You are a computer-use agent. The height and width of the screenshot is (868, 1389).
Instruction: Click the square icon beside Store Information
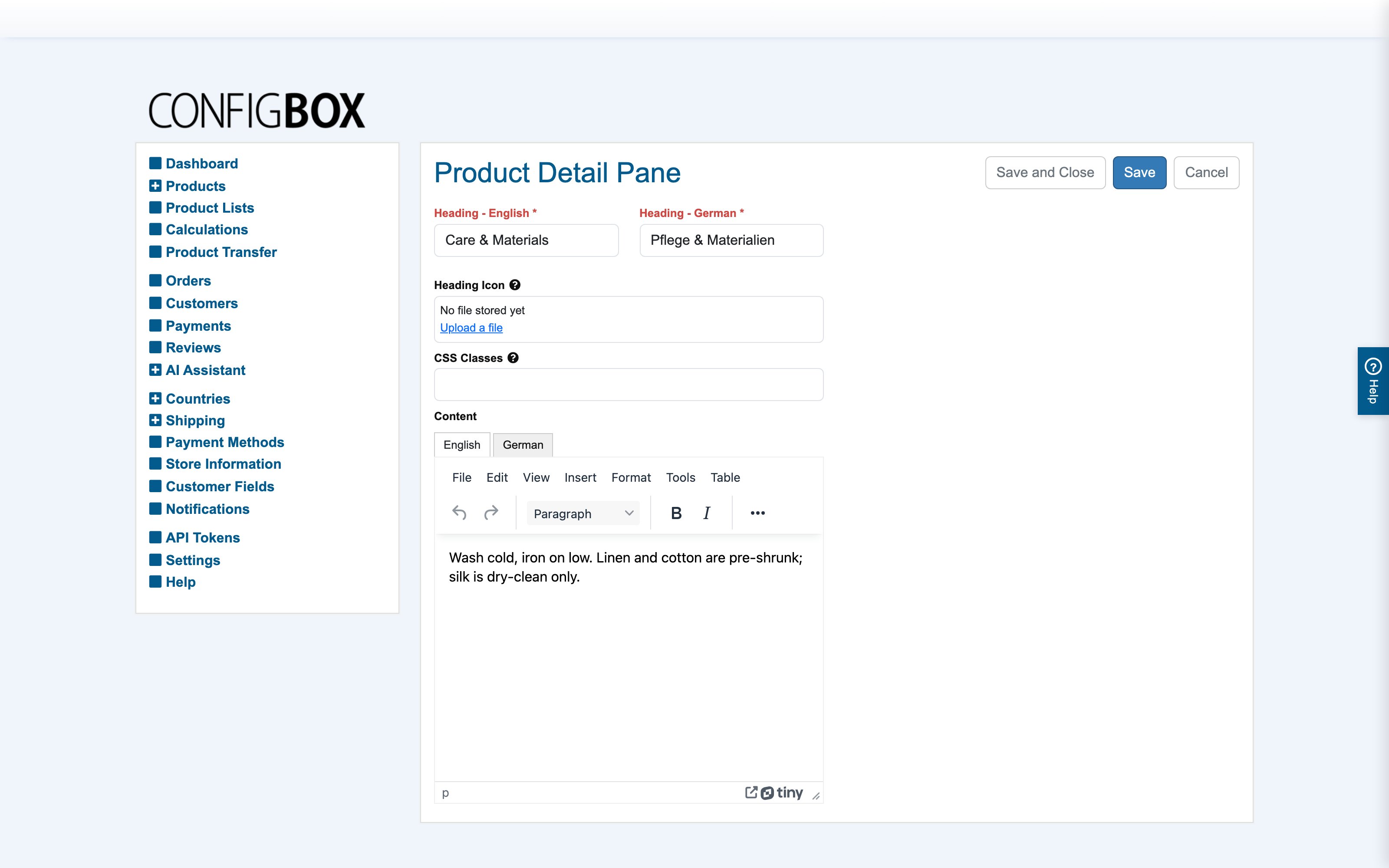tap(155, 463)
